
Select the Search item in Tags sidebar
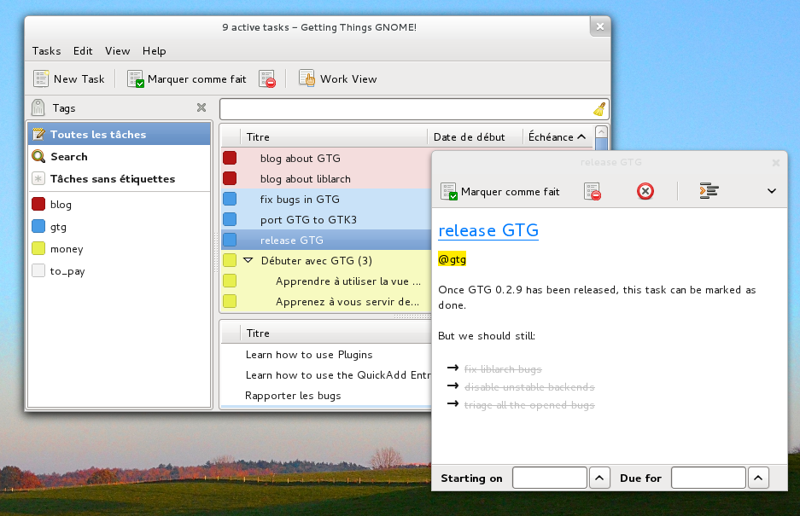pos(69,157)
